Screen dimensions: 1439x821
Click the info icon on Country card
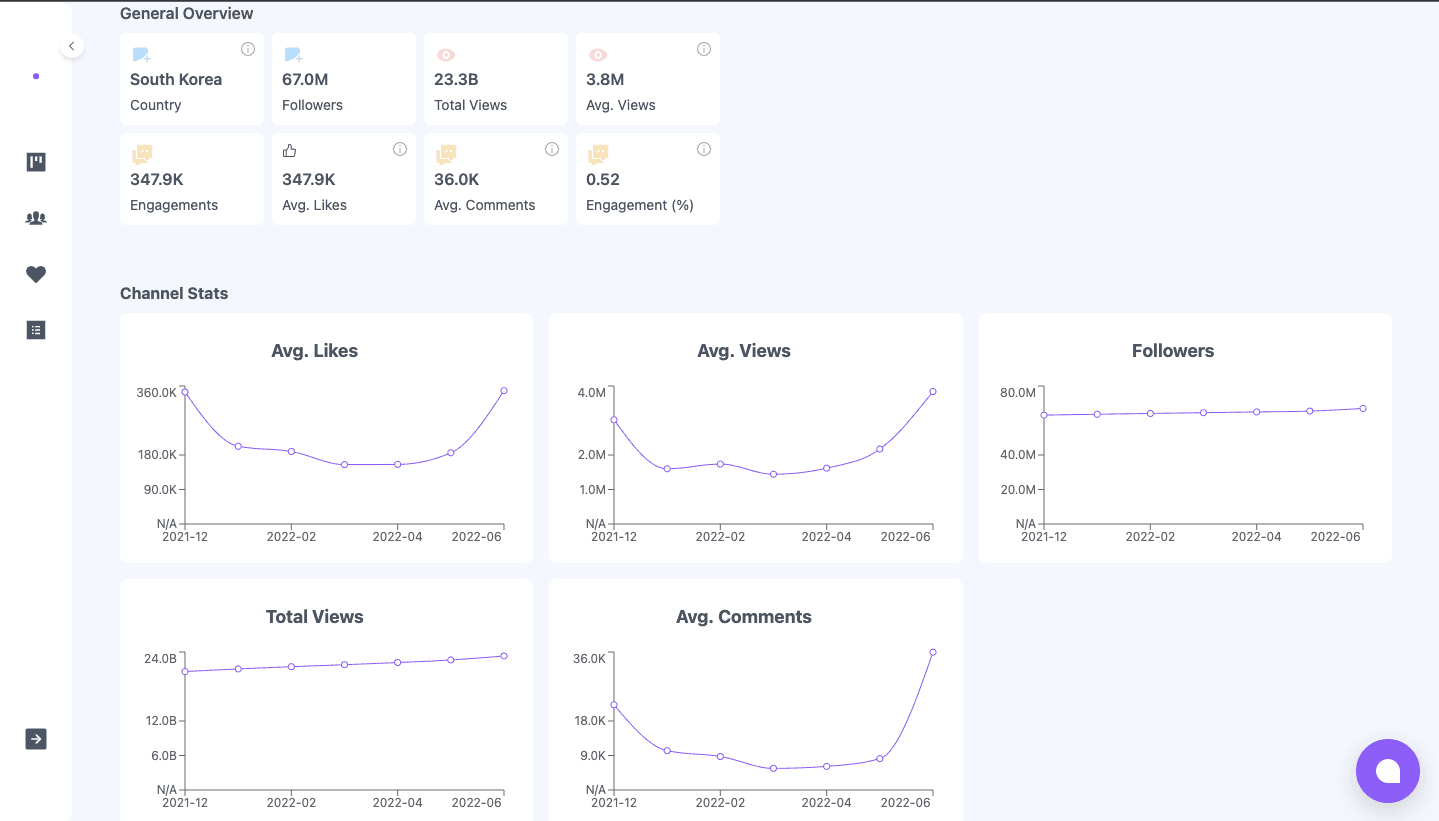(x=248, y=49)
